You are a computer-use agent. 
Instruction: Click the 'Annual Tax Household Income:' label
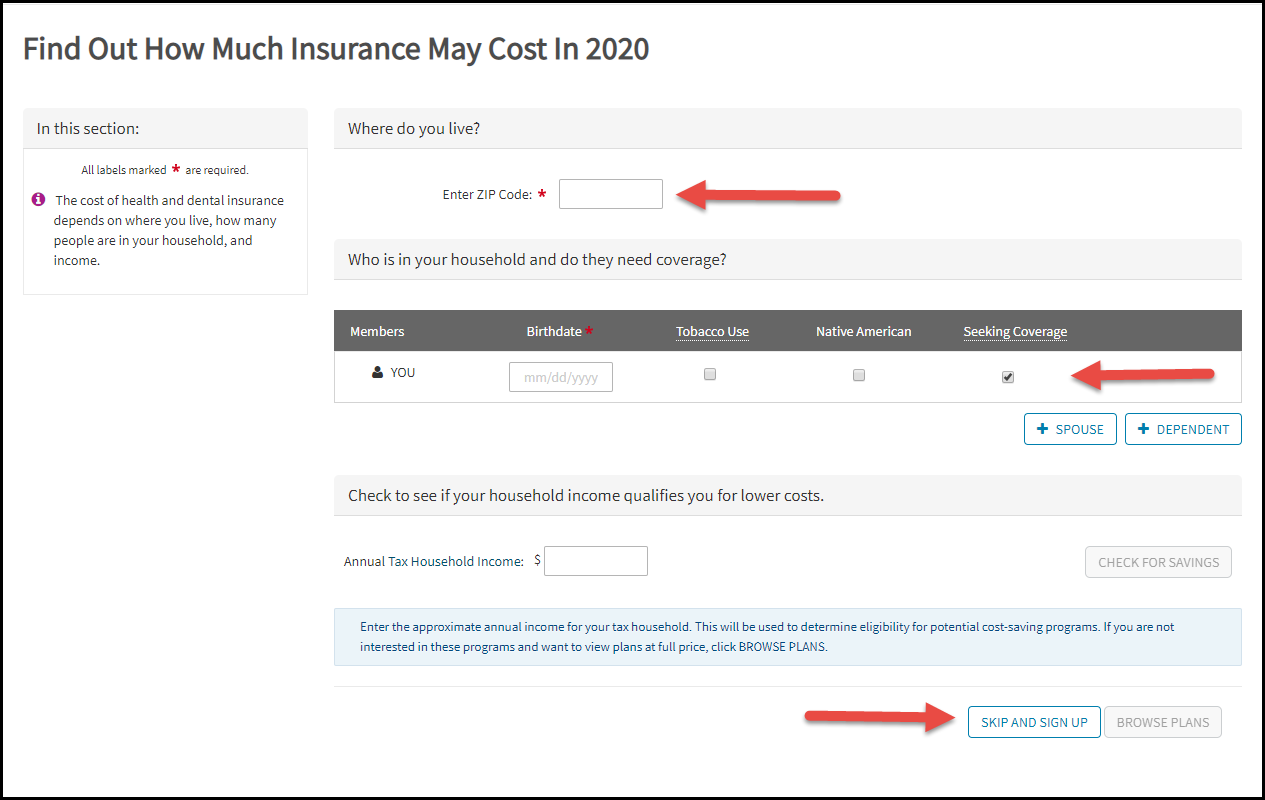(x=434, y=562)
